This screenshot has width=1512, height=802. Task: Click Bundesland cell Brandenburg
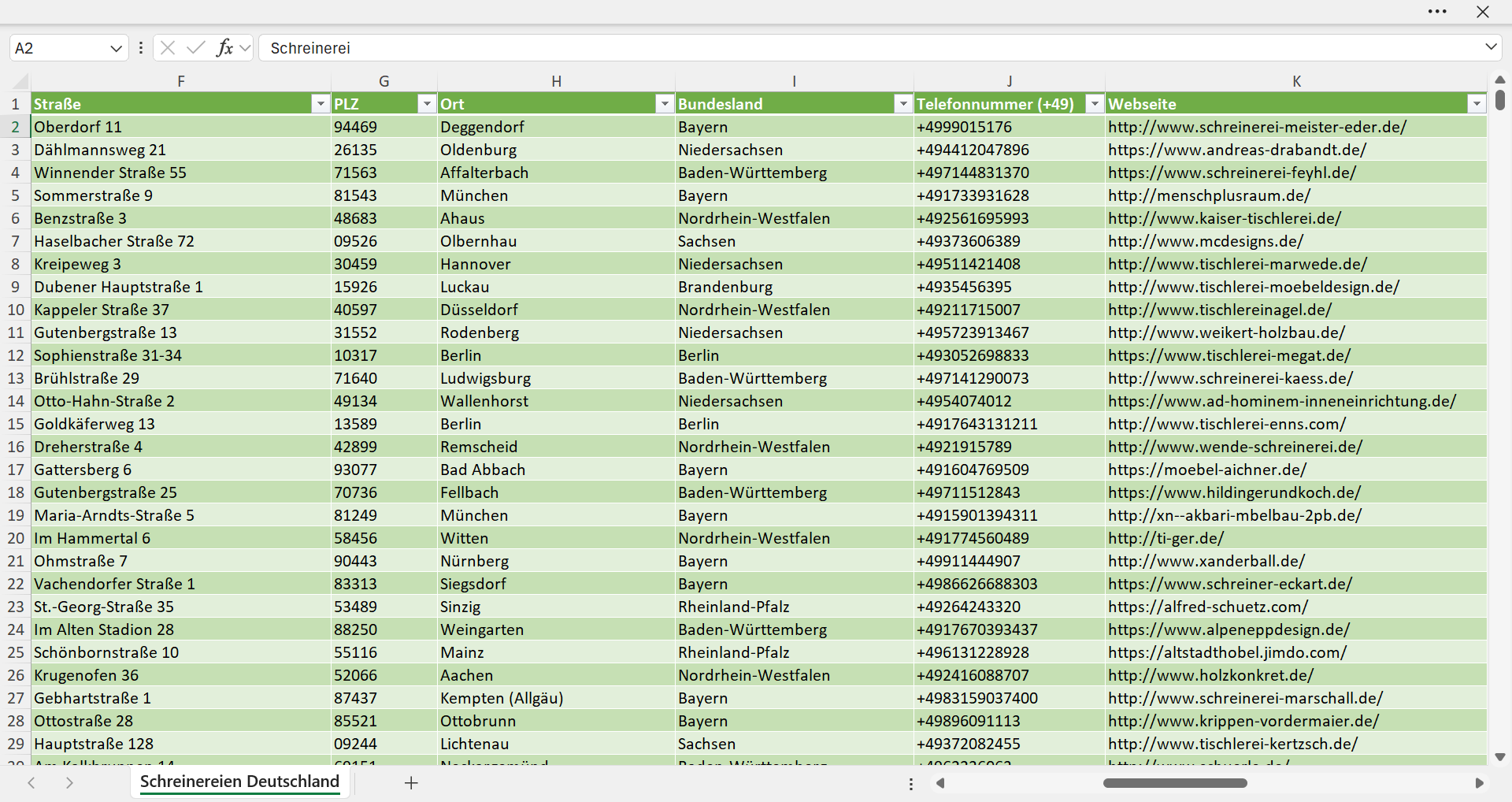point(795,287)
